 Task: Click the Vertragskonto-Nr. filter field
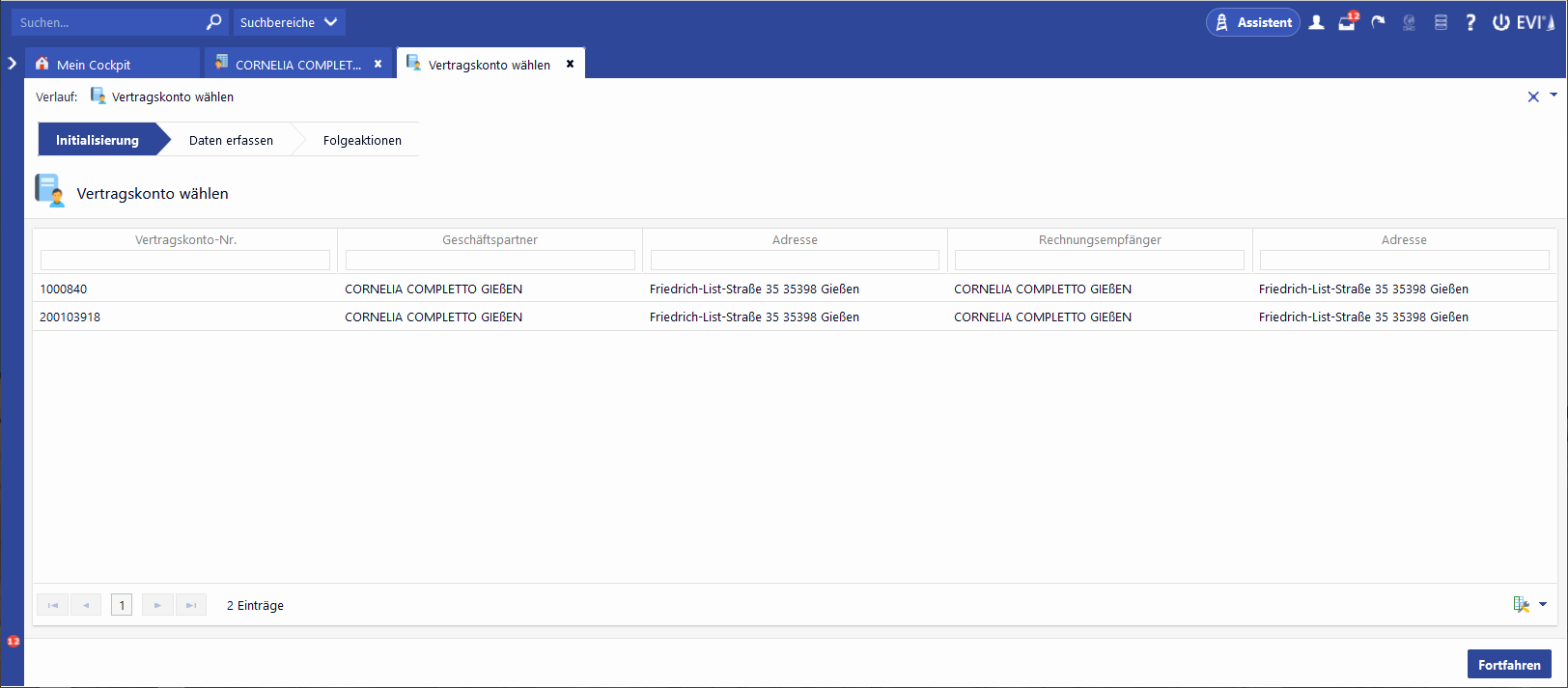pyautogui.click(x=185, y=261)
